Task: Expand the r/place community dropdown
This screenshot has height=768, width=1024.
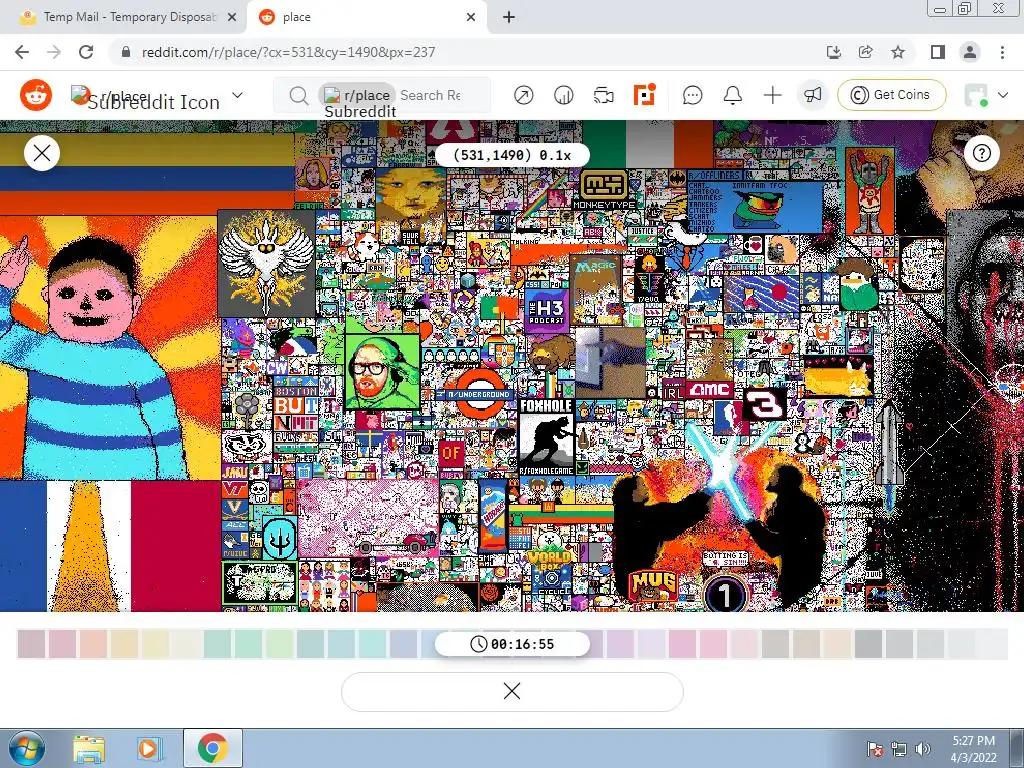Action: (x=238, y=95)
